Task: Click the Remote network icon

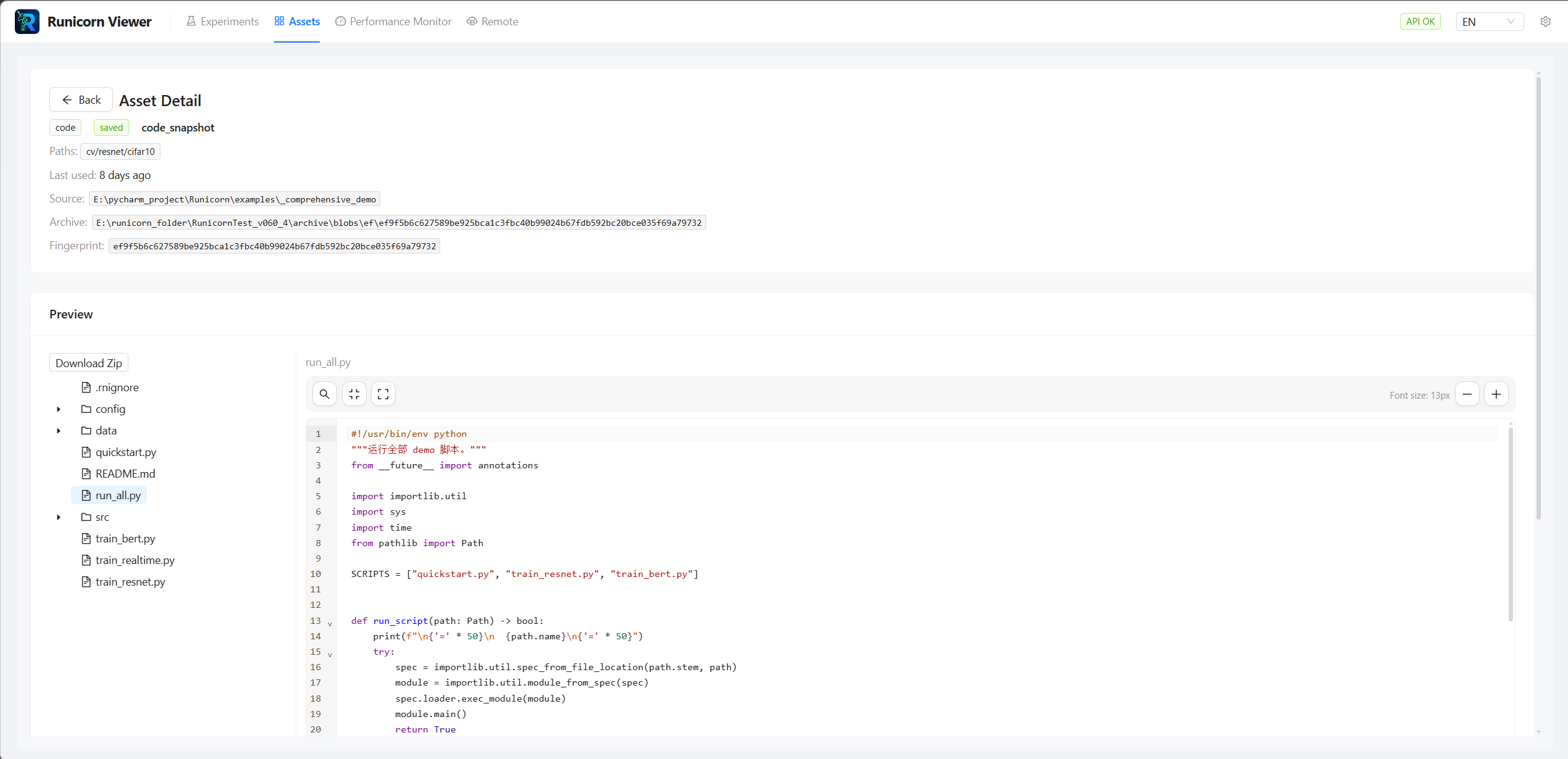Action: click(x=472, y=21)
